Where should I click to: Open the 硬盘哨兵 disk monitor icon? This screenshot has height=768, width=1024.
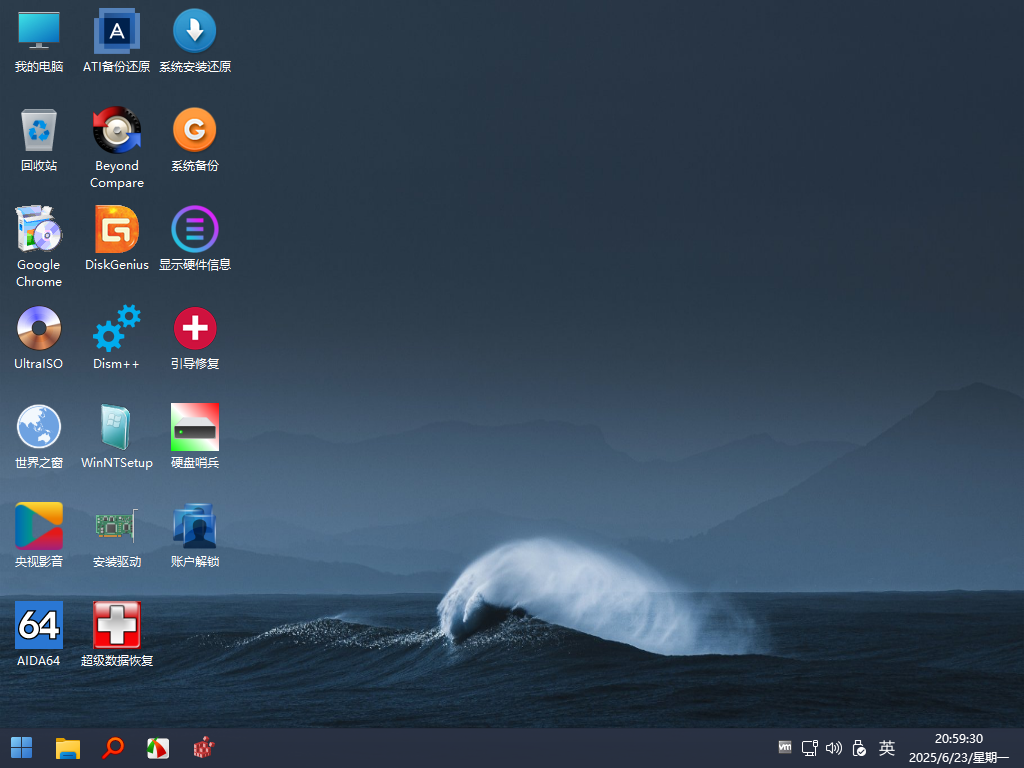195,428
